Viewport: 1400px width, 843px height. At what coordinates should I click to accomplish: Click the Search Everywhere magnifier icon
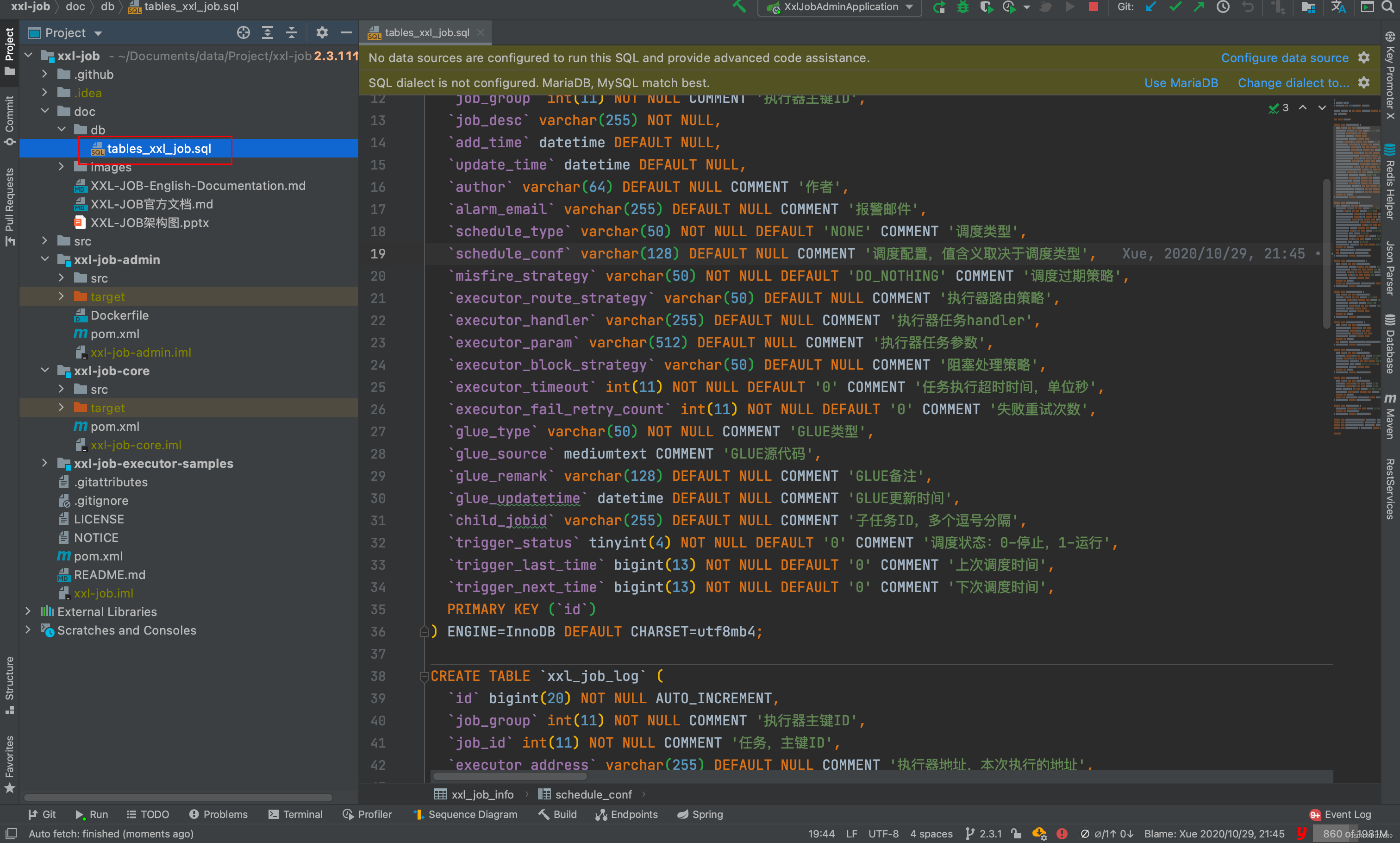pos(1388,7)
